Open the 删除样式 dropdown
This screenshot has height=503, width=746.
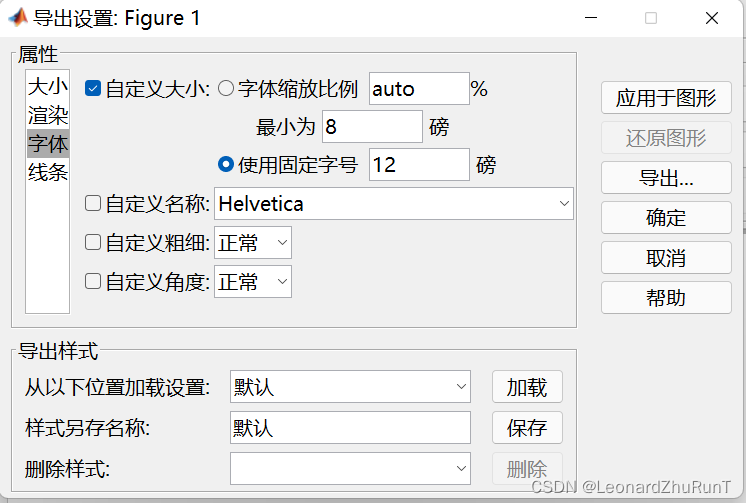(x=350, y=468)
